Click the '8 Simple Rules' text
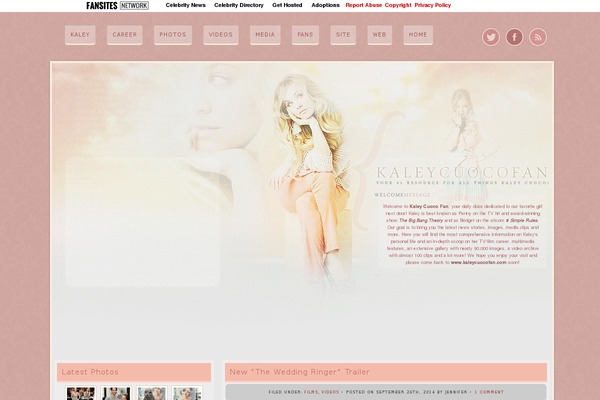 [522, 220]
